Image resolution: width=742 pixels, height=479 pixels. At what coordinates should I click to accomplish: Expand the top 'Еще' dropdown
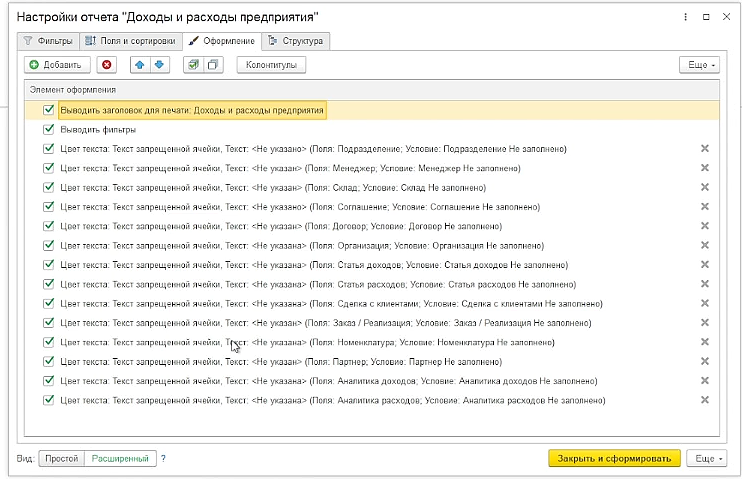(699, 65)
